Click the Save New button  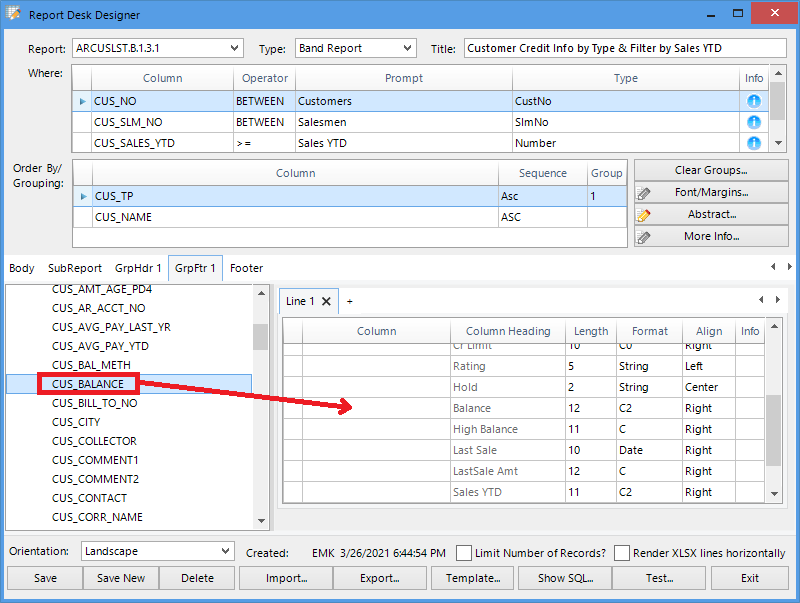[x=121, y=578]
